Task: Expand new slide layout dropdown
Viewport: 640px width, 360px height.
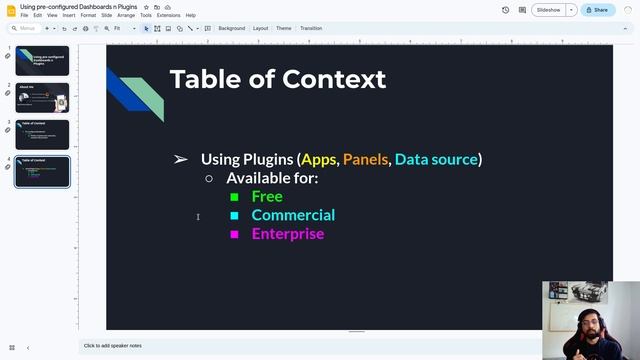Action: 54,29
